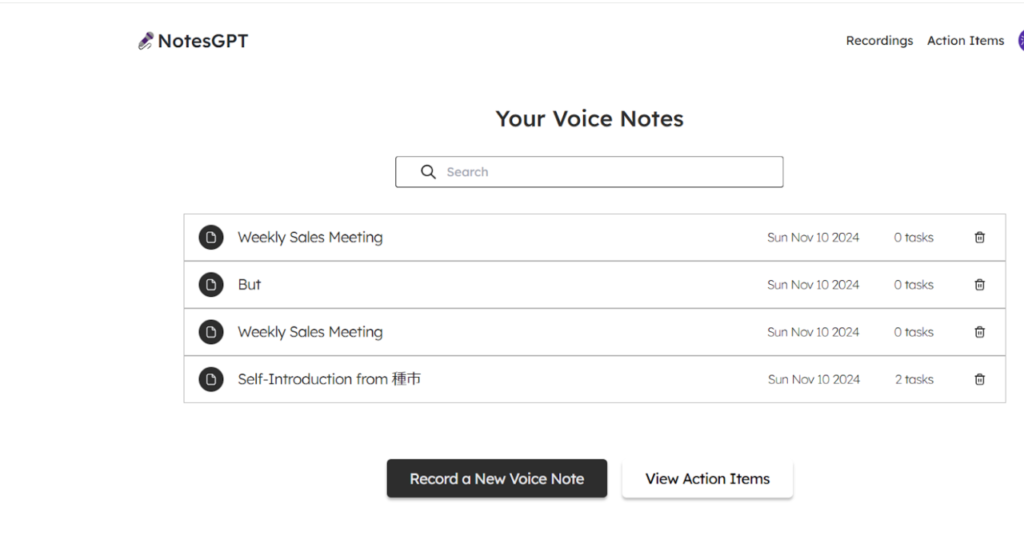
Task: Focus the Search input field
Action: point(589,172)
